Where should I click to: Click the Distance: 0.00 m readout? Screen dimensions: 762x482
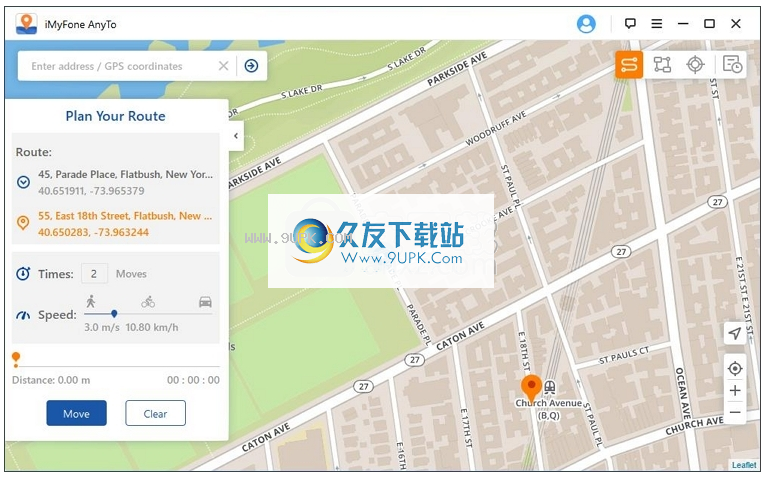click(51, 380)
